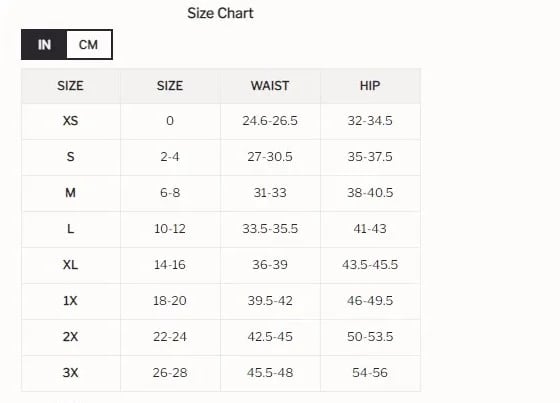The width and height of the screenshot is (560, 403).
Task: Click the first SIZE column header
Action: point(70,86)
